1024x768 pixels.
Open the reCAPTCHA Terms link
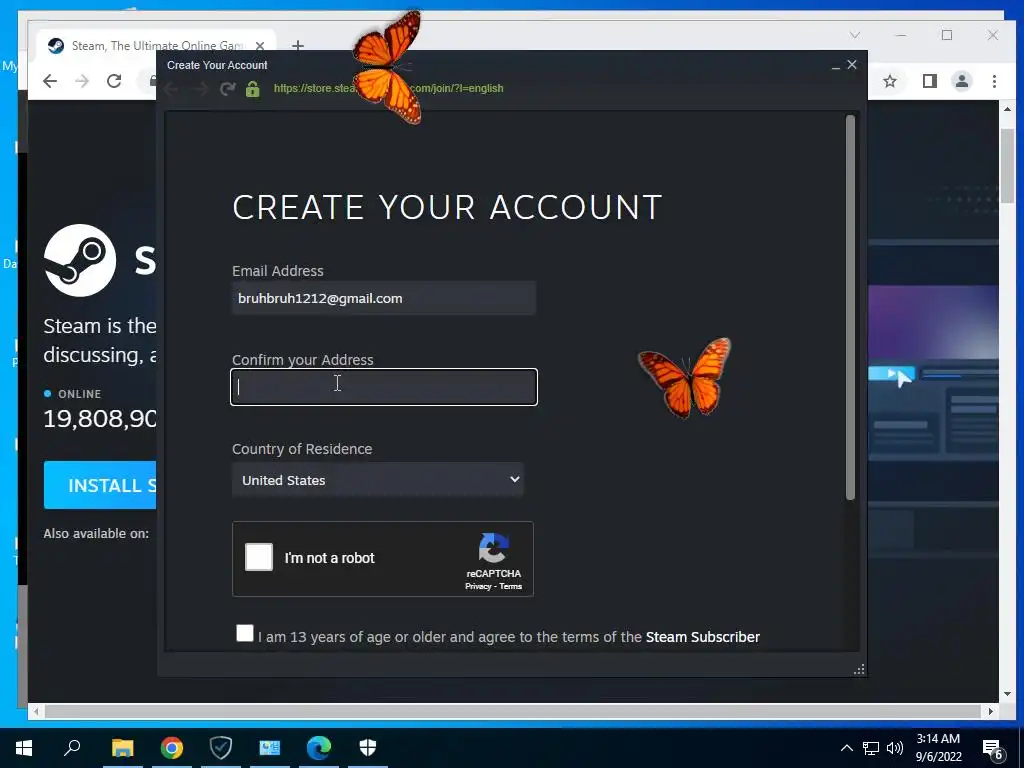pyautogui.click(x=511, y=586)
